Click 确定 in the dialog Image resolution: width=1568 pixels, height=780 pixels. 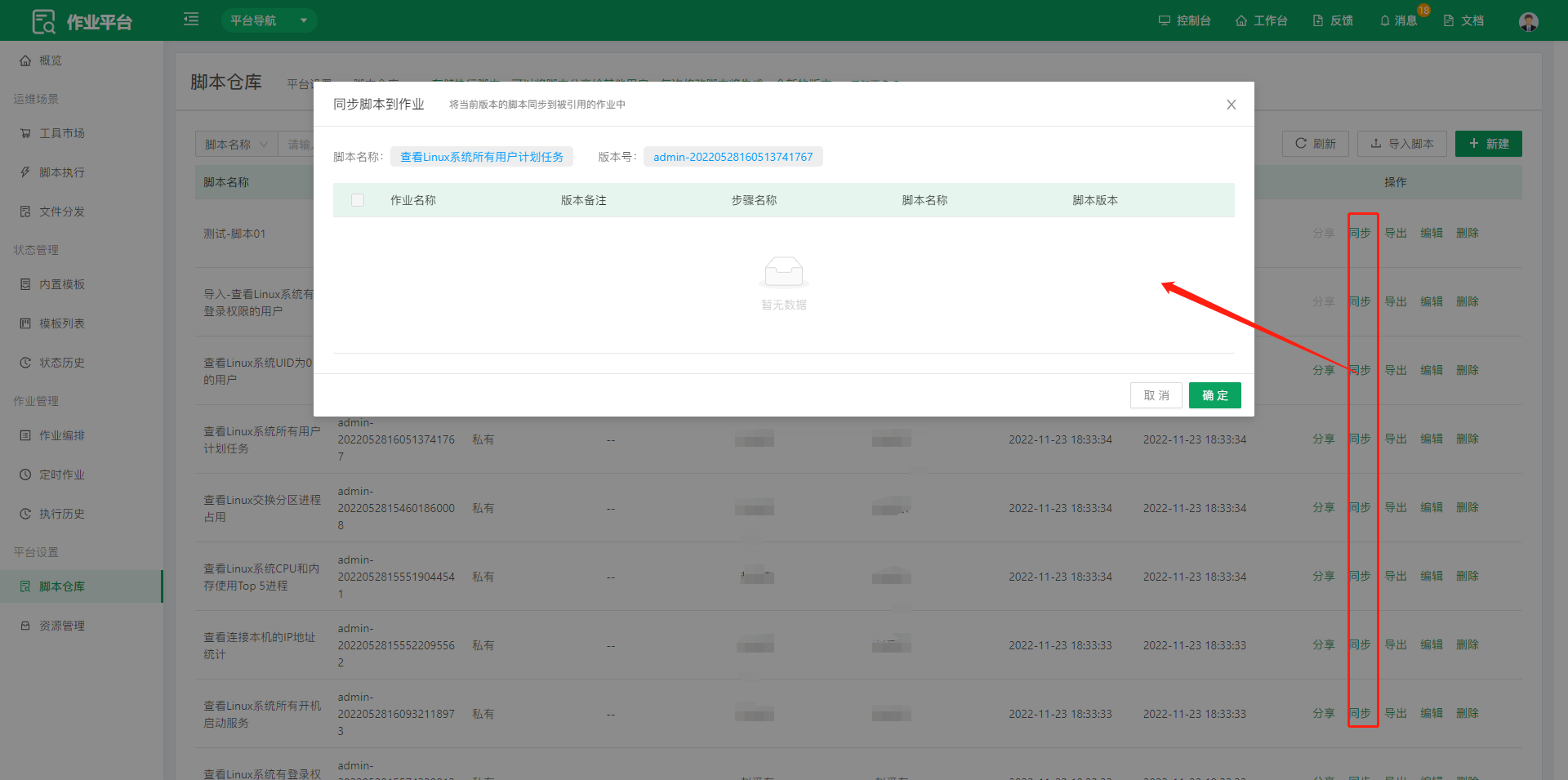click(1215, 395)
